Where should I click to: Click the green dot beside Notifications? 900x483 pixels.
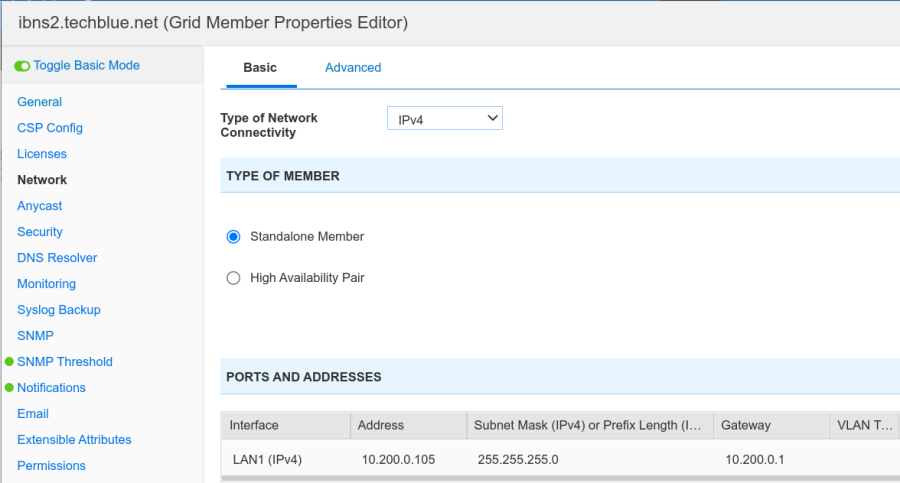[x=9, y=388]
